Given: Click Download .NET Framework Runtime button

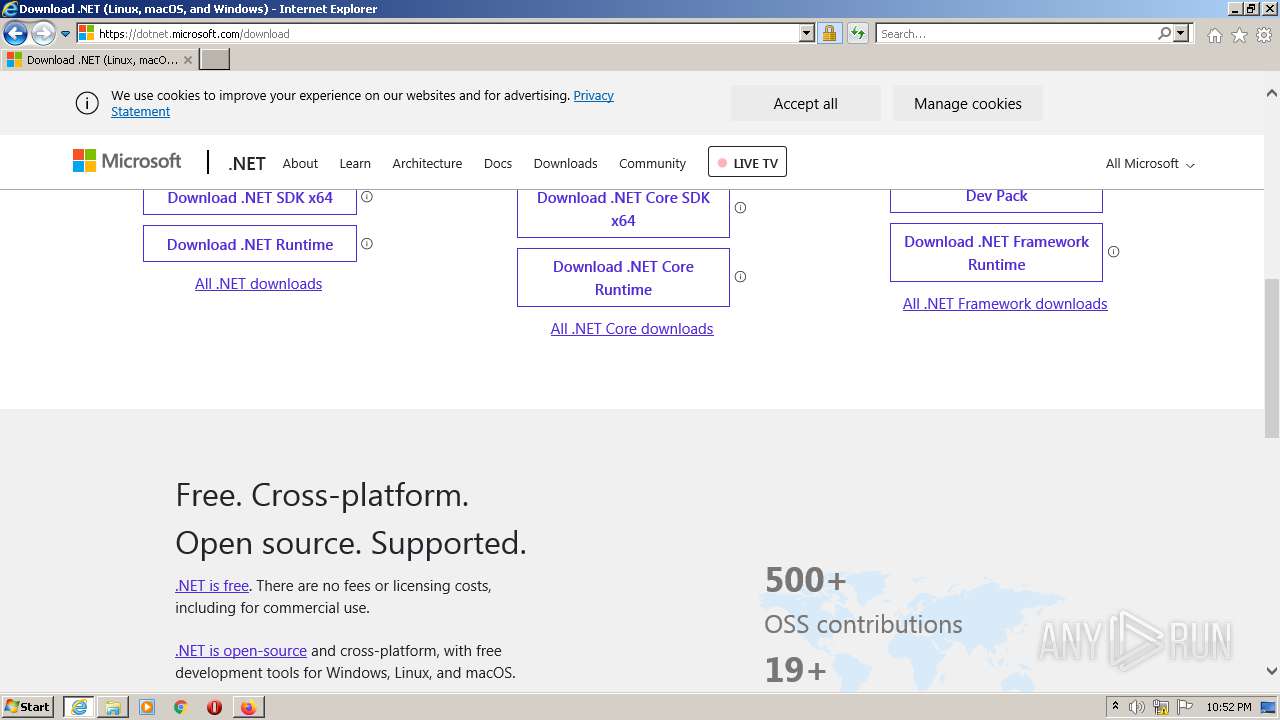Looking at the screenshot, I should click(996, 253).
